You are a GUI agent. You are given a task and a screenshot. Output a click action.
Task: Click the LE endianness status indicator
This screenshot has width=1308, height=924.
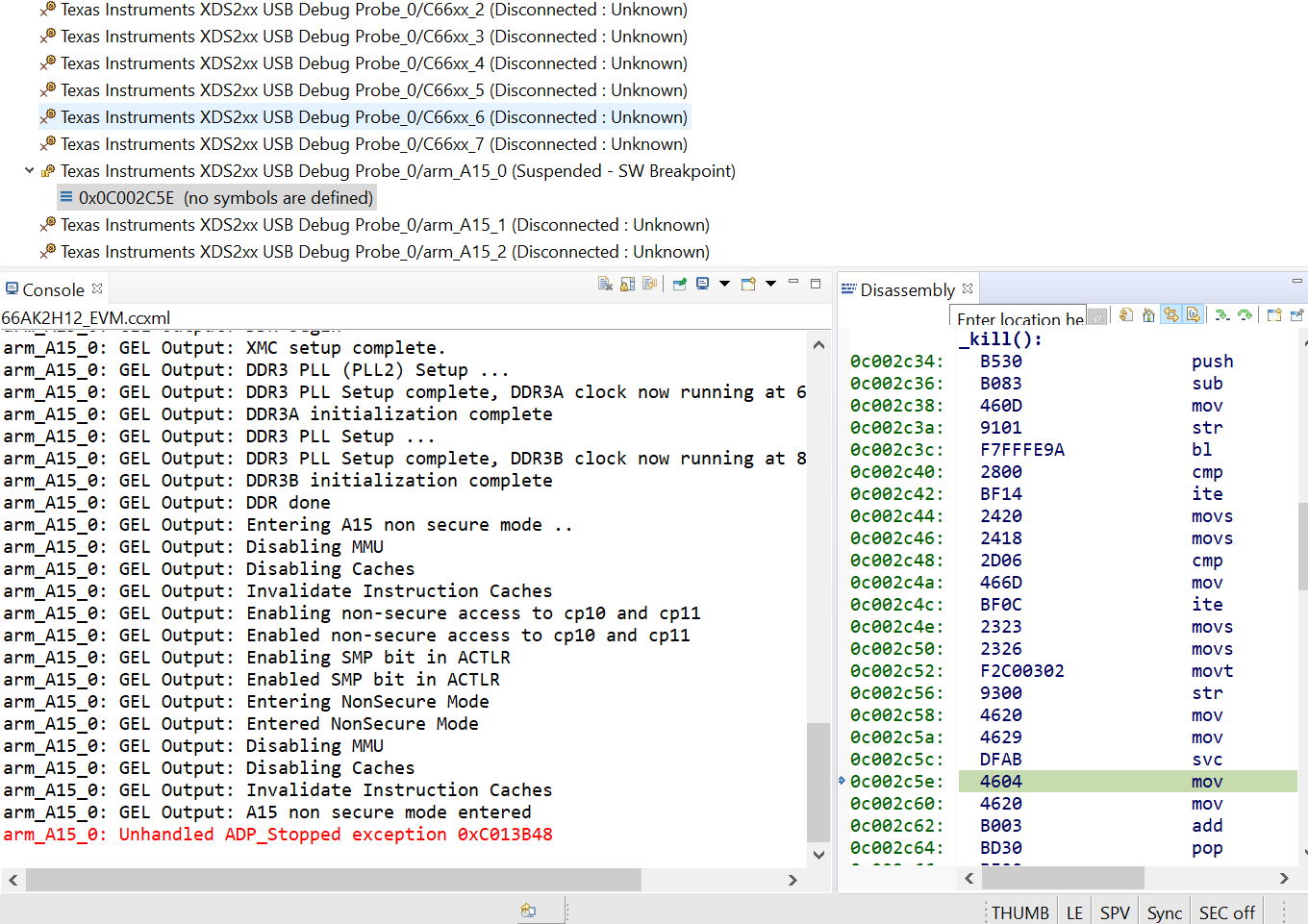pyautogui.click(x=1074, y=912)
